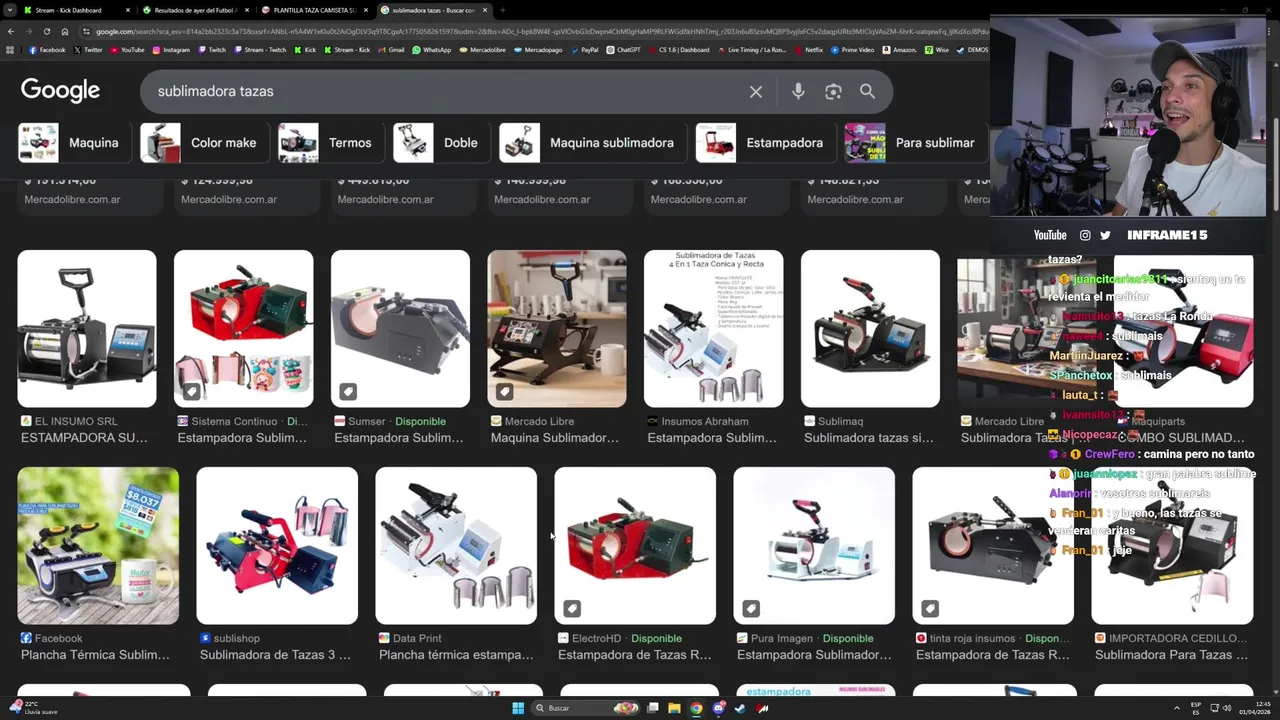Viewport: 1280px width, 720px height.
Task: Open the Gmail bookmark
Action: pos(391,49)
